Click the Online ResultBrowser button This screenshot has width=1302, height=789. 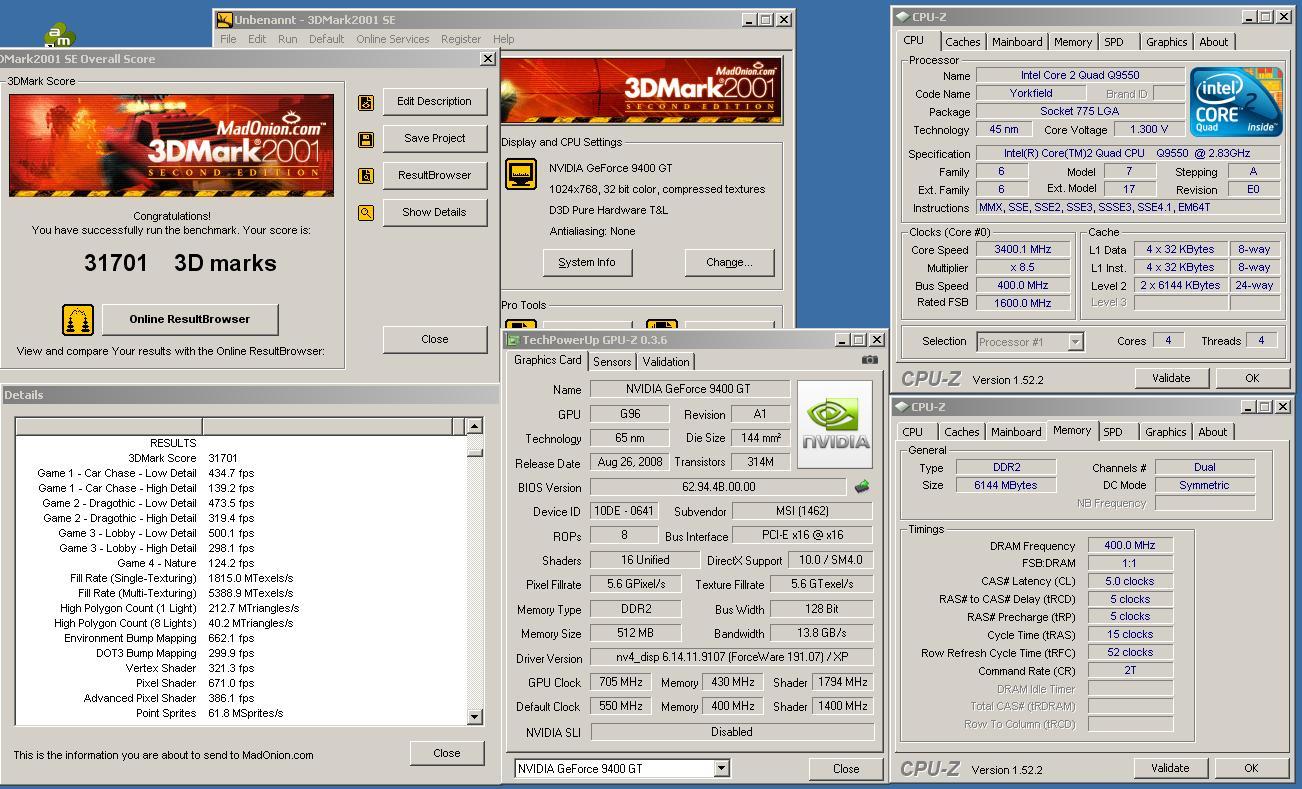pos(190,319)
